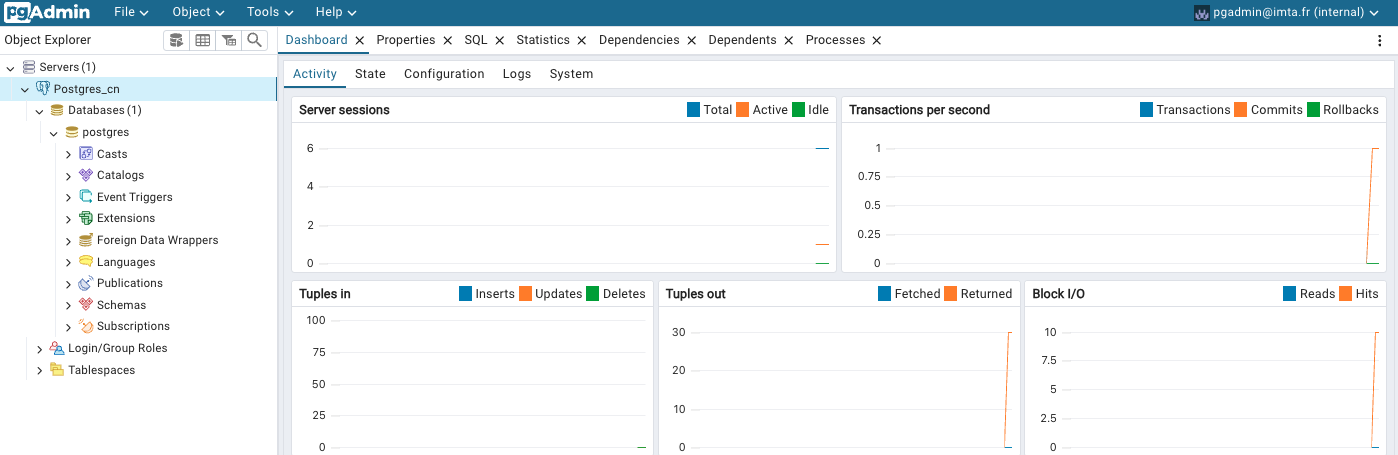
Task: Open the Object menu
Action: (198, 12)
